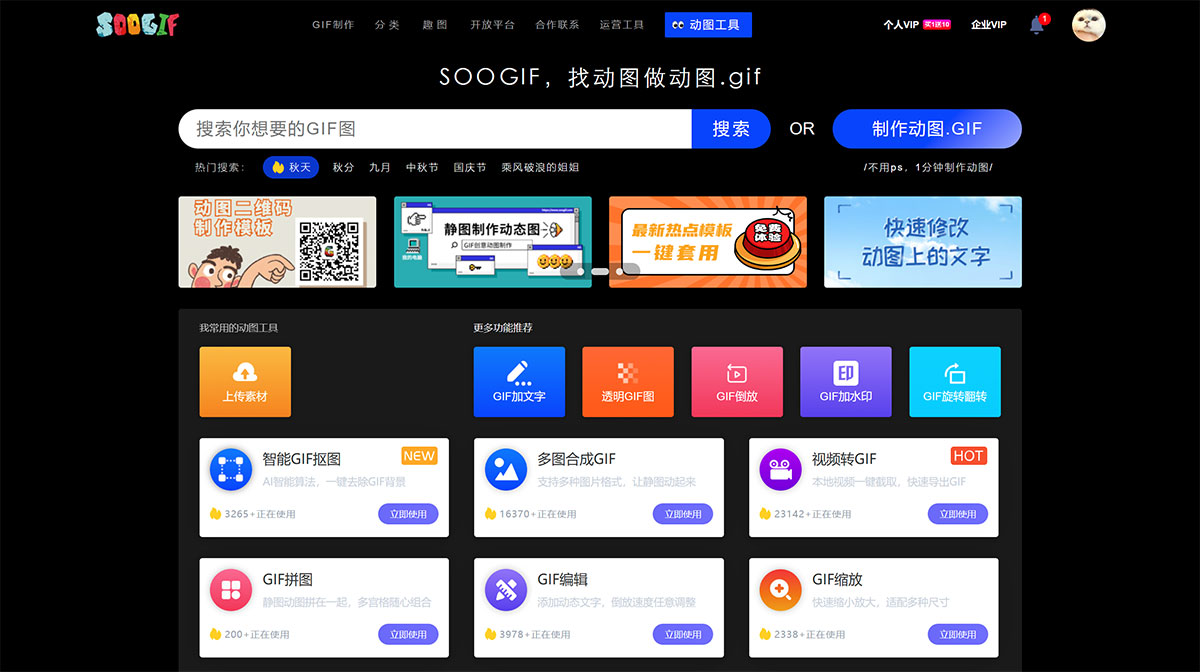Open the GIF制作 menu
1200x672 pixels.
pos(333,24)
